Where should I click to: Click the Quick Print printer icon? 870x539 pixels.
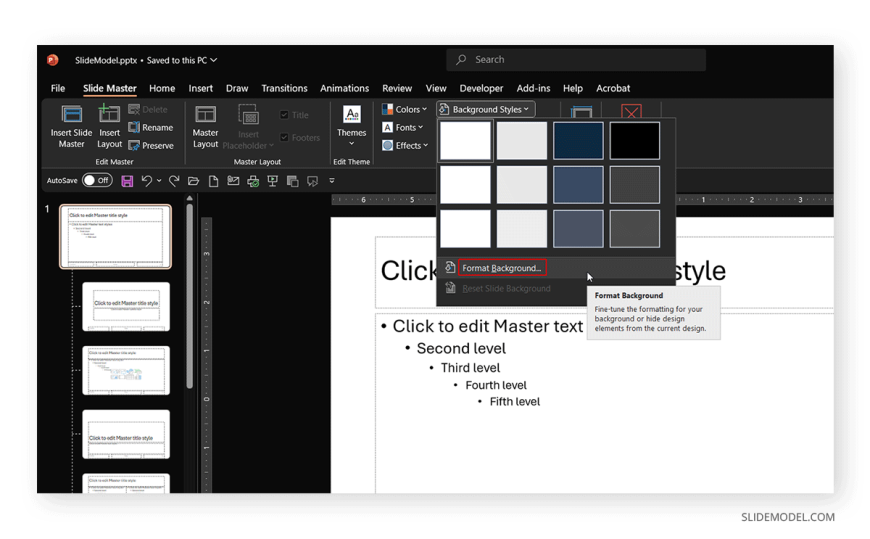pos(253,181)
